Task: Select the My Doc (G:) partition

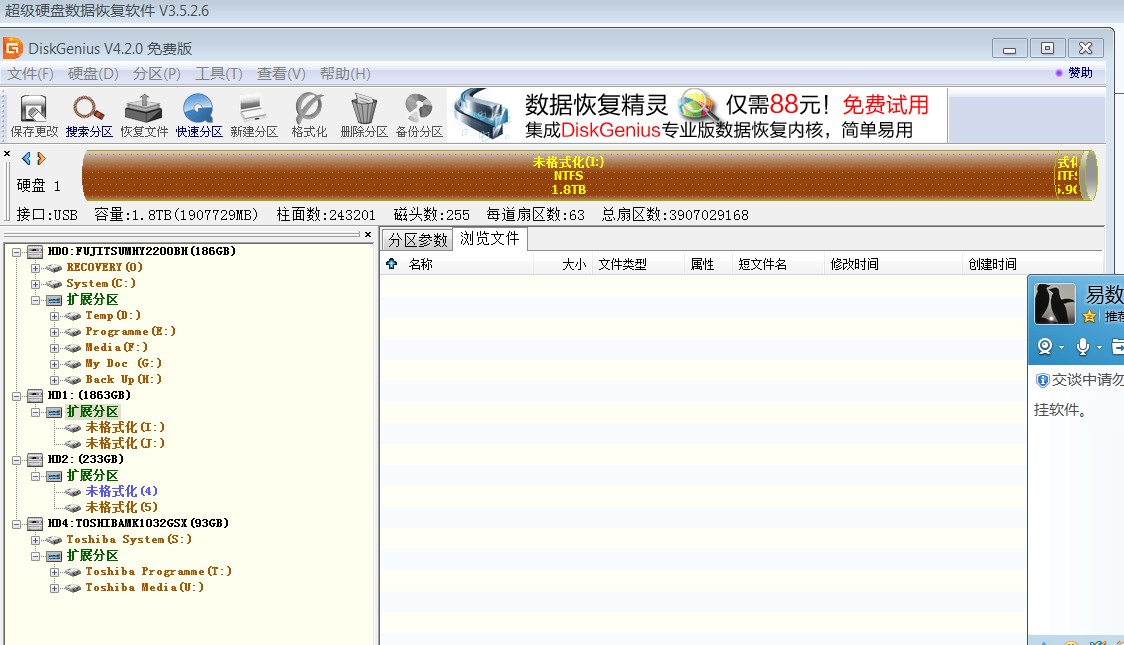Action: [123, 363]
